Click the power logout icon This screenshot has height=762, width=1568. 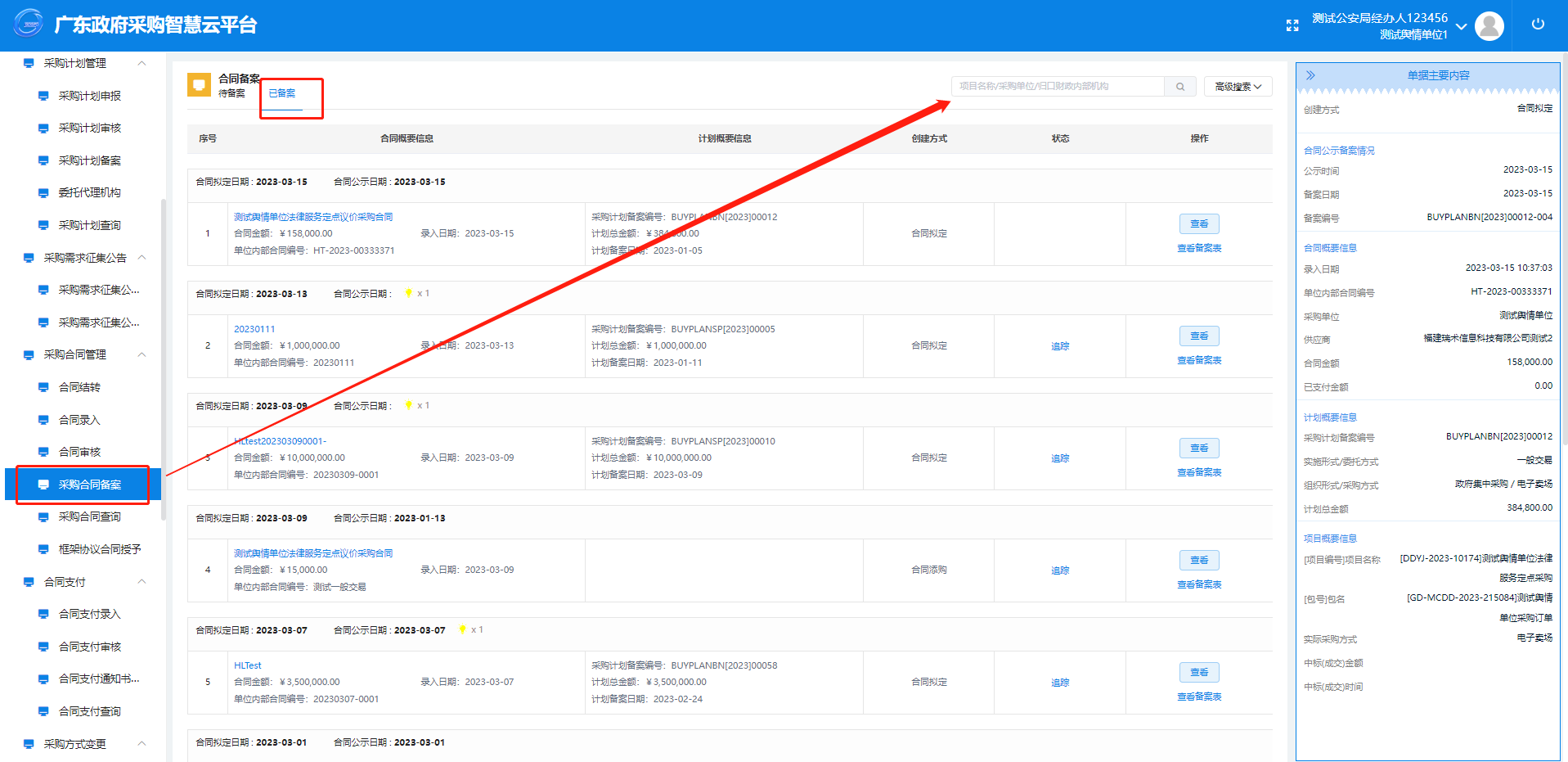1538,25
